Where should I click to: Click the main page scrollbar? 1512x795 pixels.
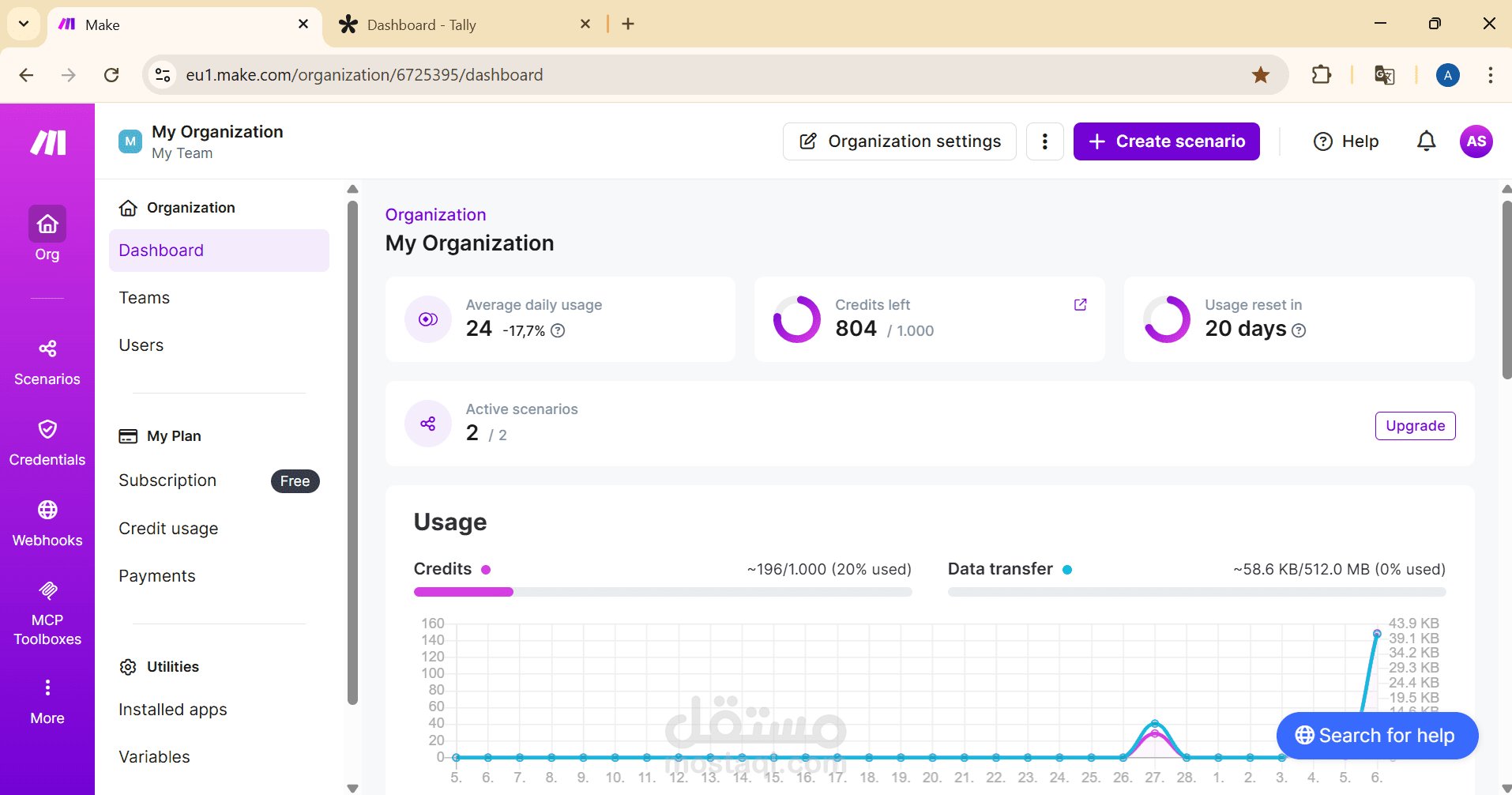point(1506,290)
